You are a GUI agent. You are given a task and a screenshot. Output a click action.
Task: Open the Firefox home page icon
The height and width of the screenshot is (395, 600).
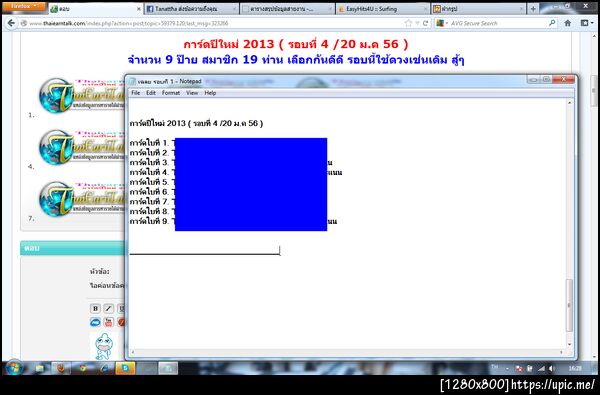[567, 23]
